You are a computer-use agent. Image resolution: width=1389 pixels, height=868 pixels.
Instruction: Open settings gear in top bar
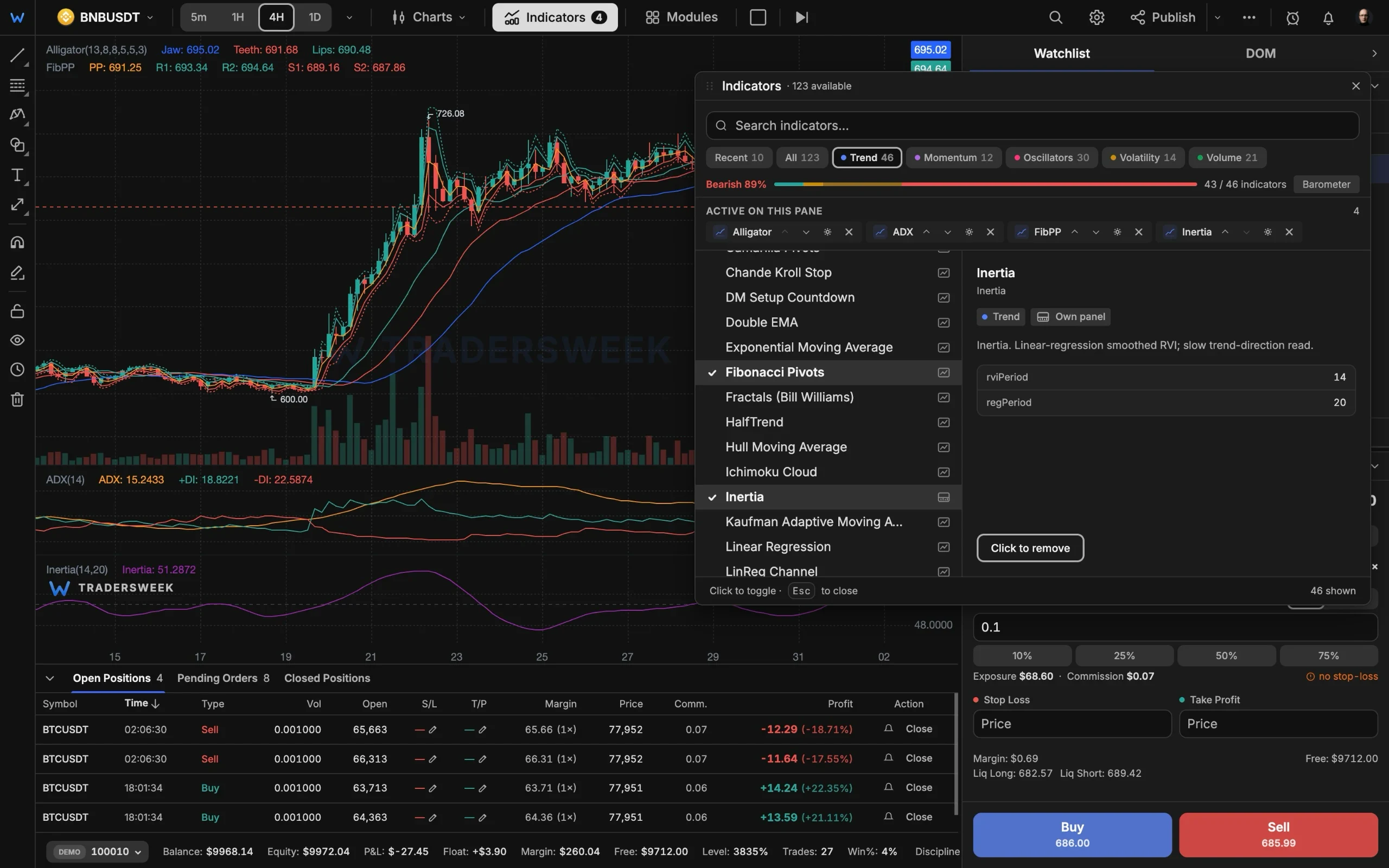[1096, 17]
